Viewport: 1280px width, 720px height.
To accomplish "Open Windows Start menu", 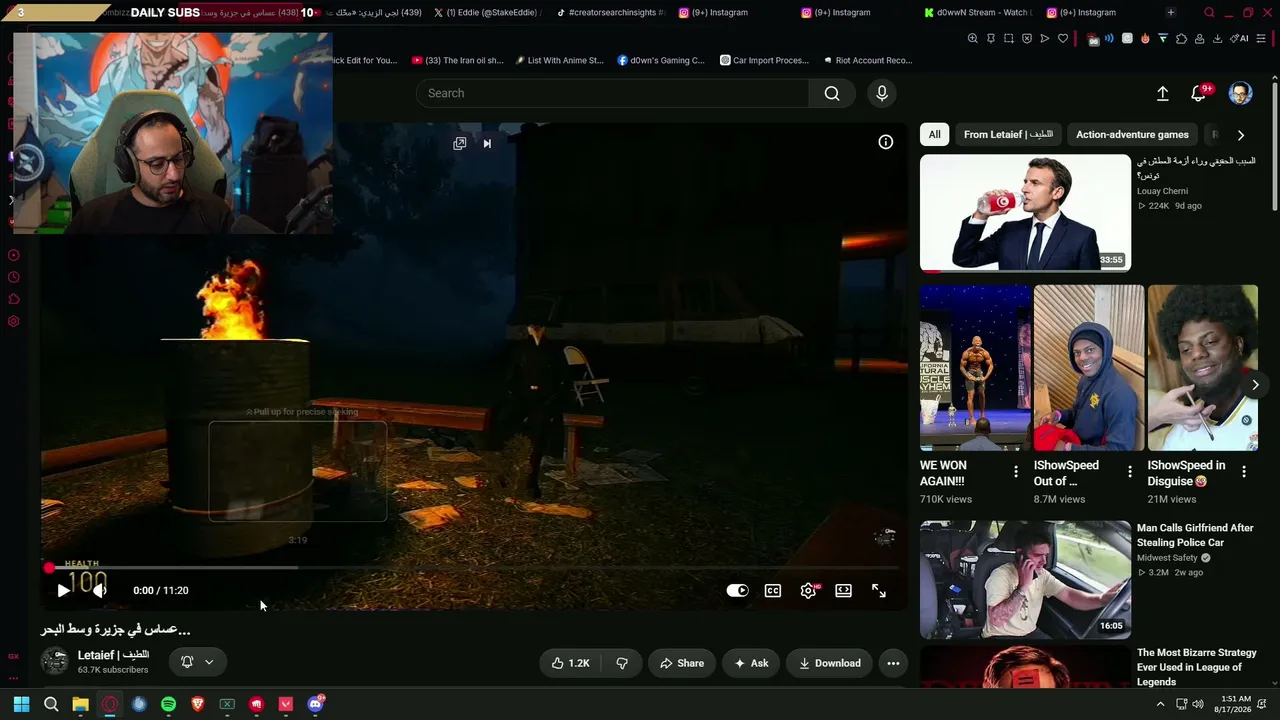I will tap(21, 704).
